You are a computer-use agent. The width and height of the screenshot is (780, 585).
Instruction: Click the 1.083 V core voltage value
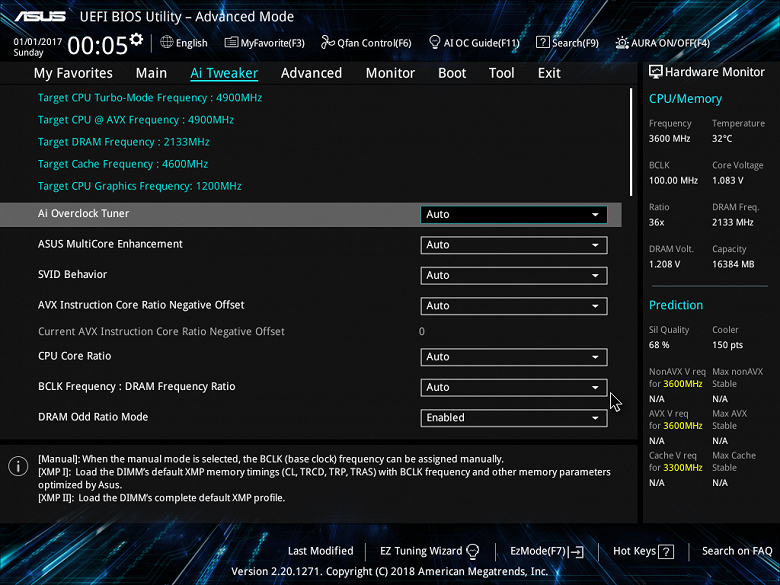[727, 181]
